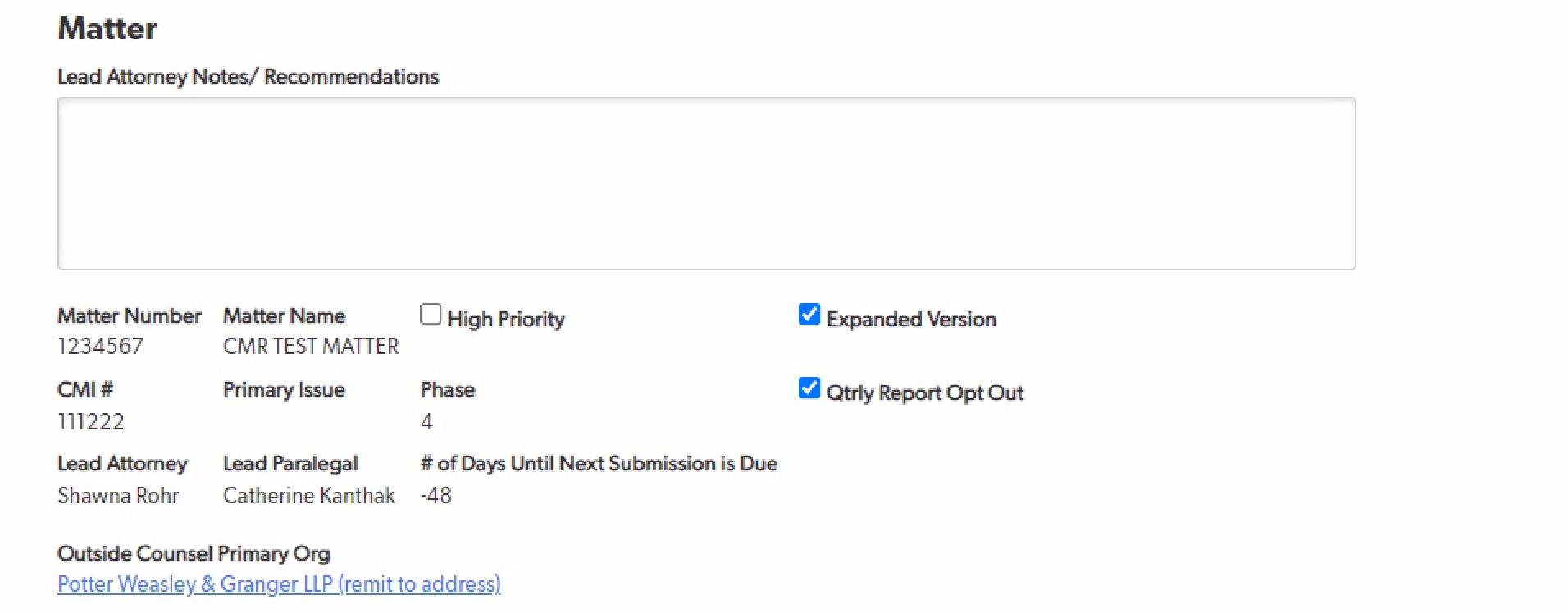Click the Matter section heading
The image size is (1568, 613).
107,29
